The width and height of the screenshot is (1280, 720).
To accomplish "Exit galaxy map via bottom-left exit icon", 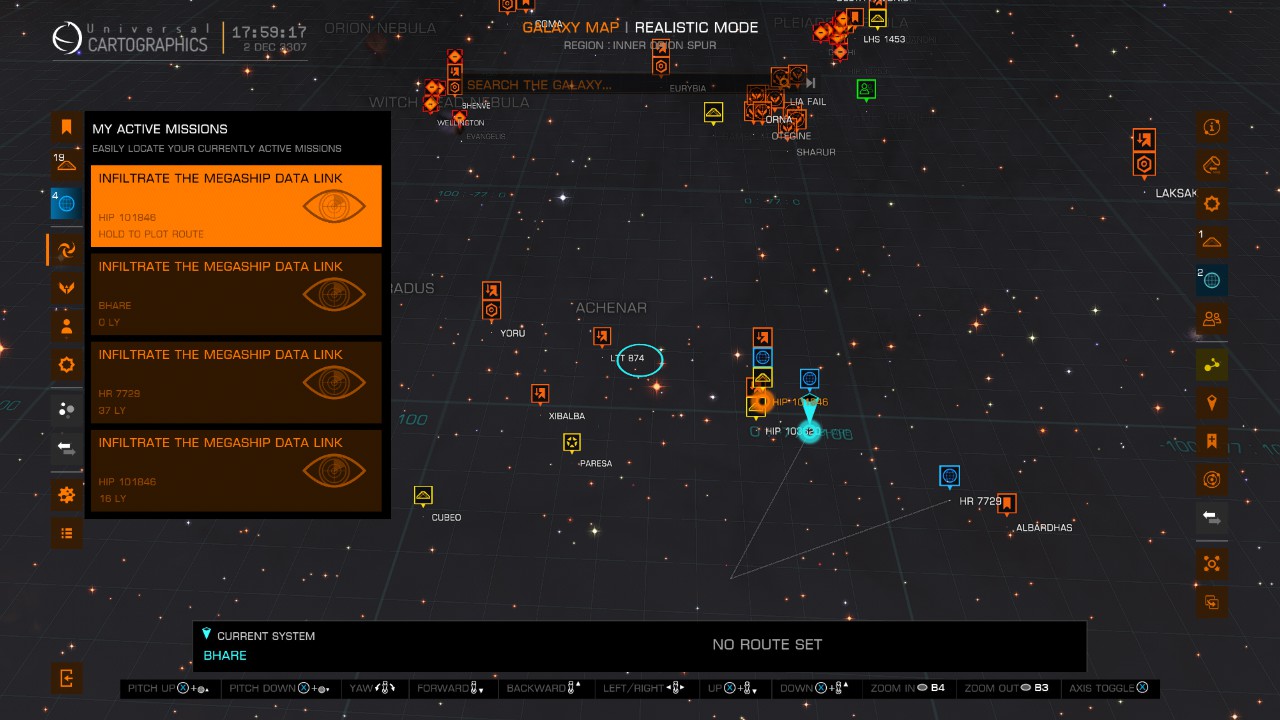I will click(67, 679).
